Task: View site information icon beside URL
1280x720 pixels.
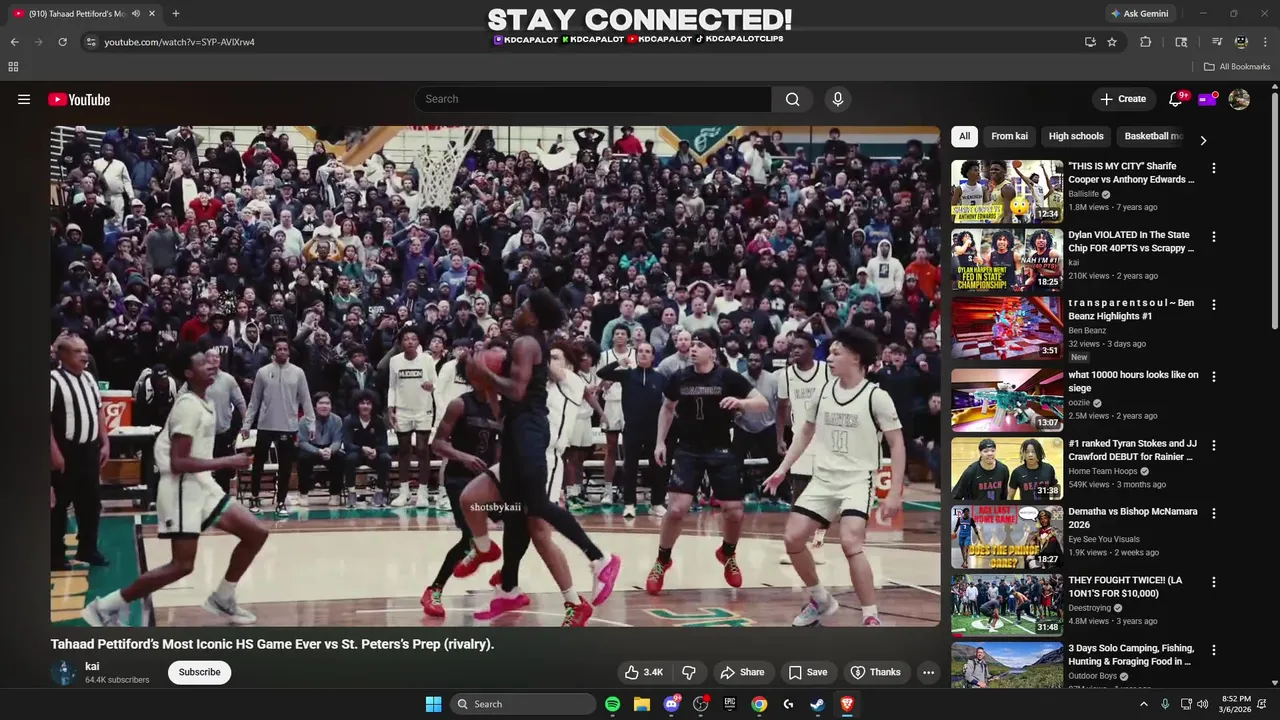Action: 91,42
